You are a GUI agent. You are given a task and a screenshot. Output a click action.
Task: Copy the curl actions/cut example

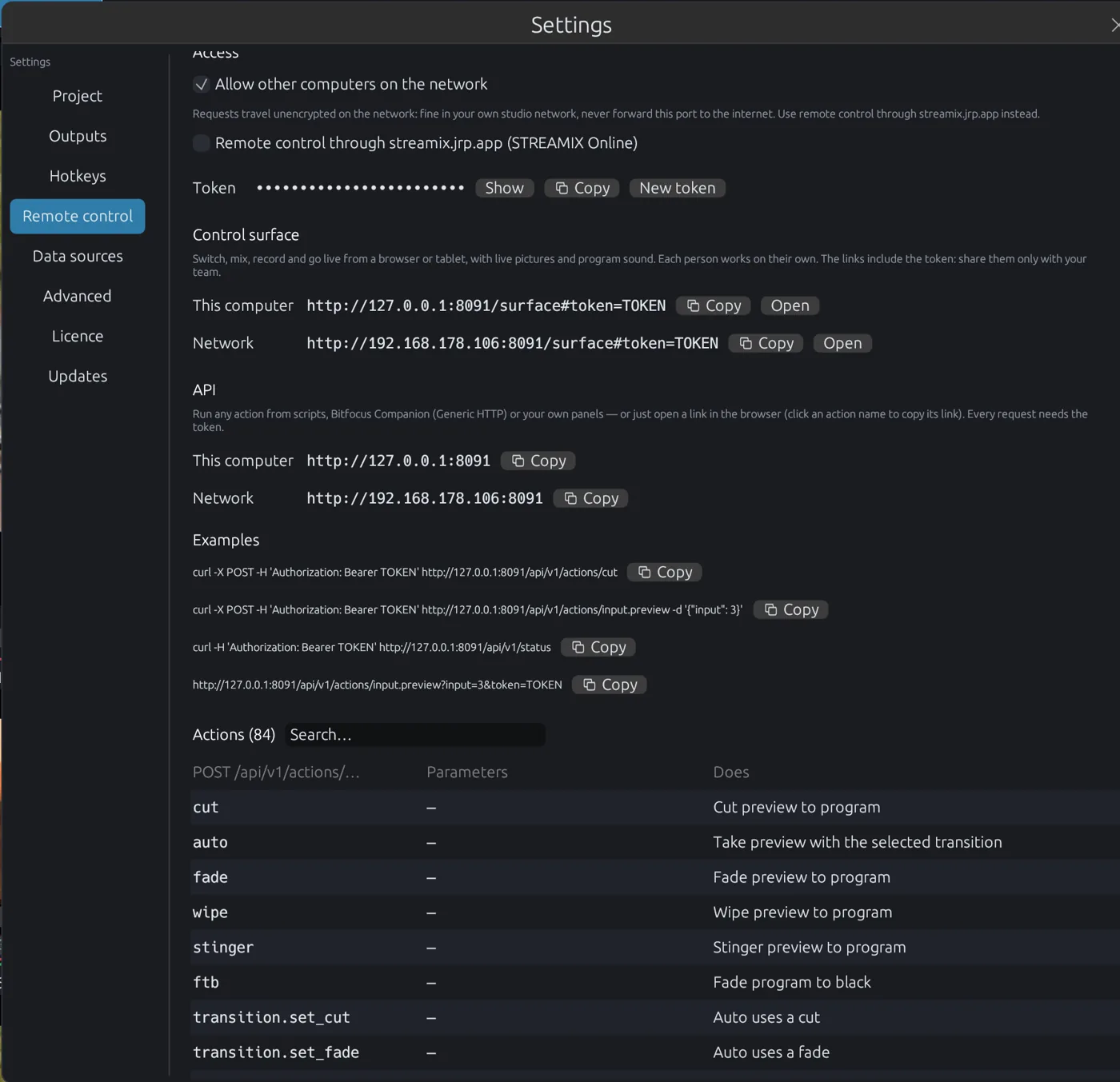[664, 572]
